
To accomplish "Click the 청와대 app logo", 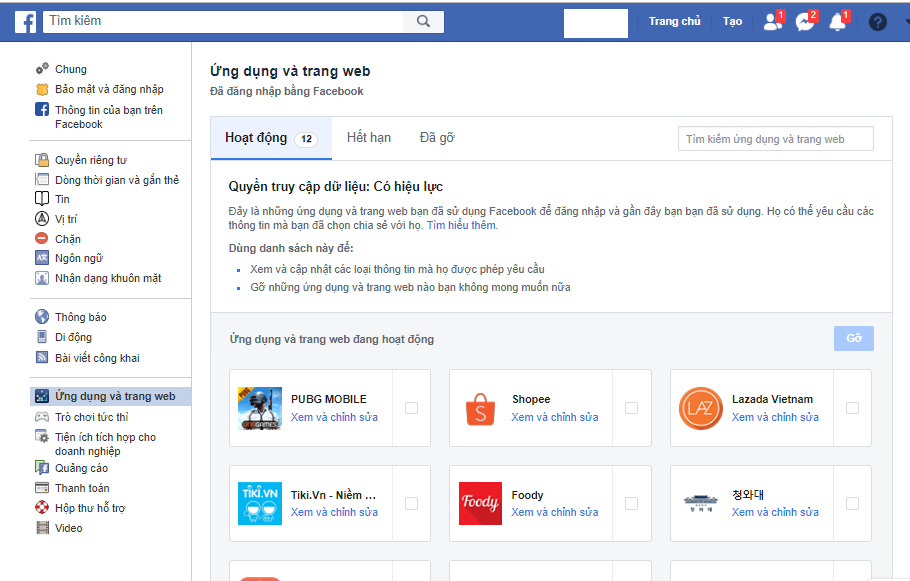I will pyautogui.click(x=700, y=503).
